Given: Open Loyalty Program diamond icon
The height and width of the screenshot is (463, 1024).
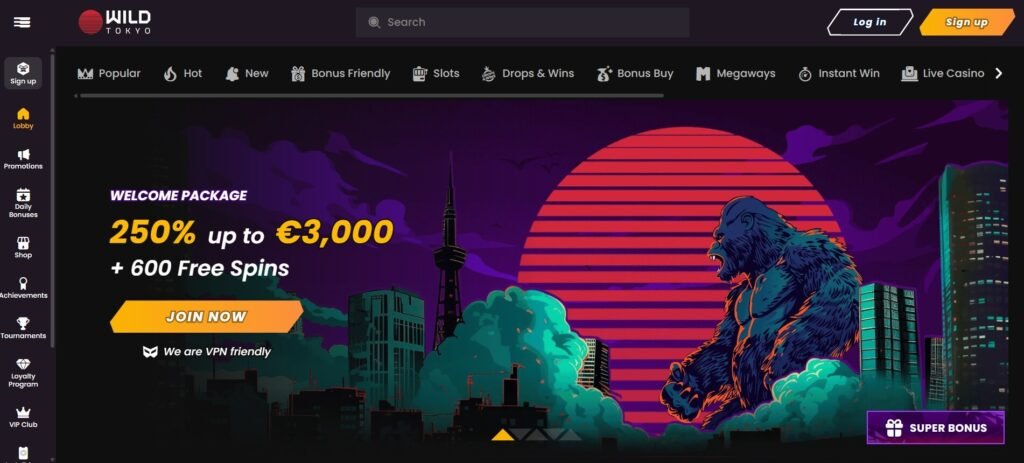Looking at the screenshot, I should point(23,364).
